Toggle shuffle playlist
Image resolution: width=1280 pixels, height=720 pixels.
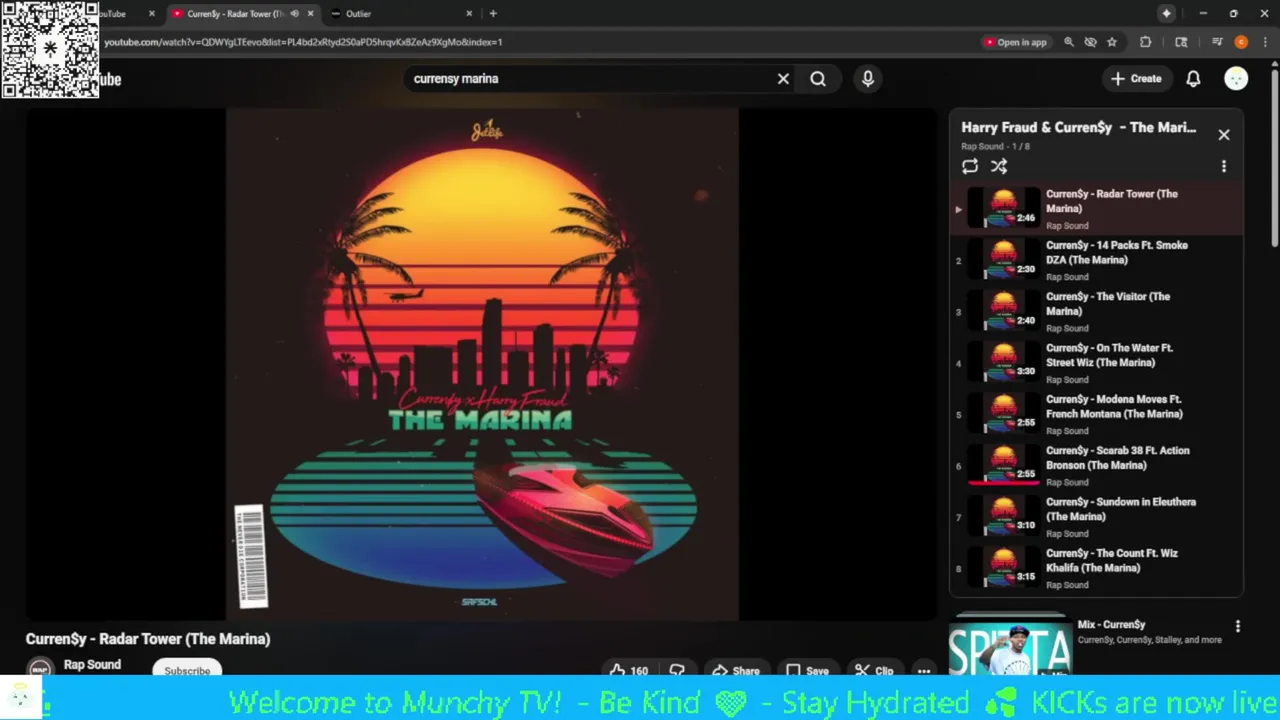(999, 167)
